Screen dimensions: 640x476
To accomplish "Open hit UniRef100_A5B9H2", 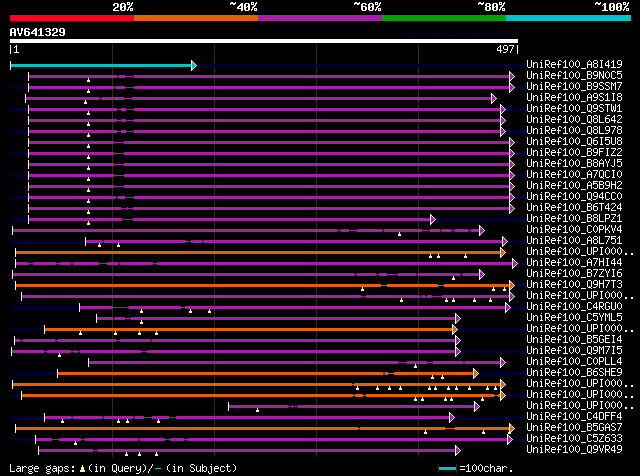I will tap(574, 185).
